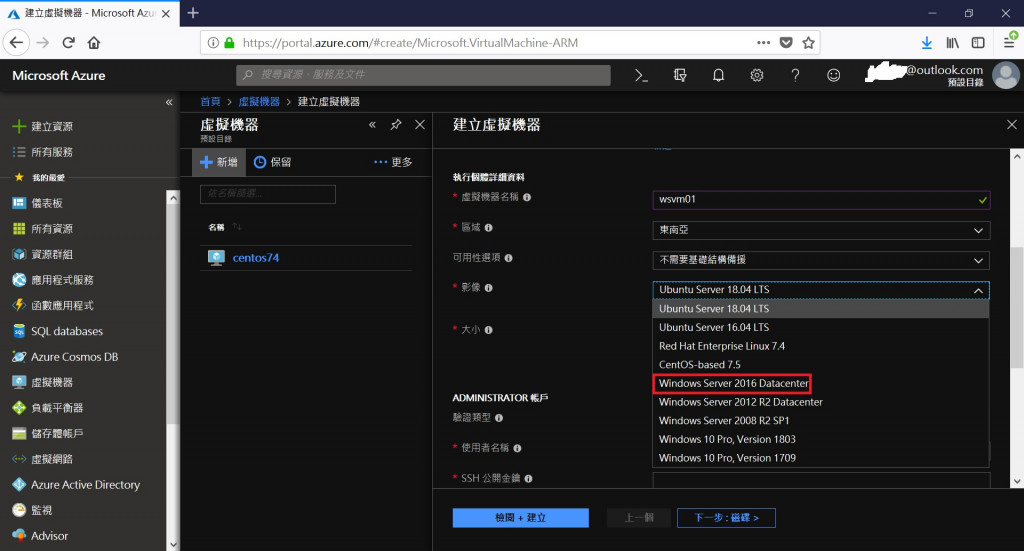The image size is (1024, 551).
Task: Select Windows Server 2008 R2 SP1
Action: (820, 420)
